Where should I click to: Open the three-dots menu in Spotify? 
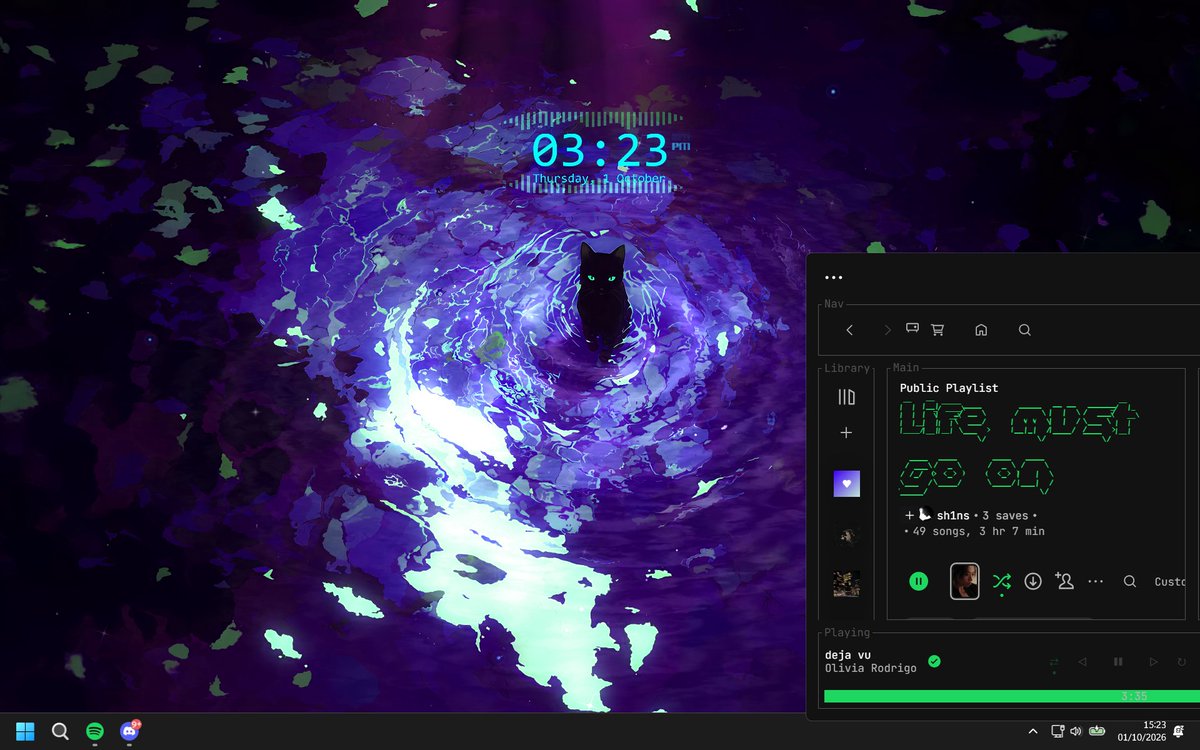click(833, 278)
